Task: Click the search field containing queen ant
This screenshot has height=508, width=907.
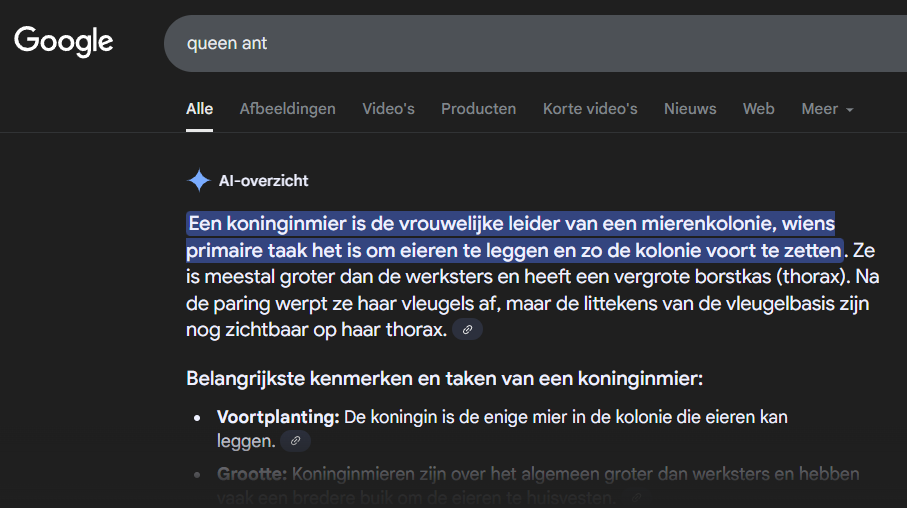Action: 500,44
